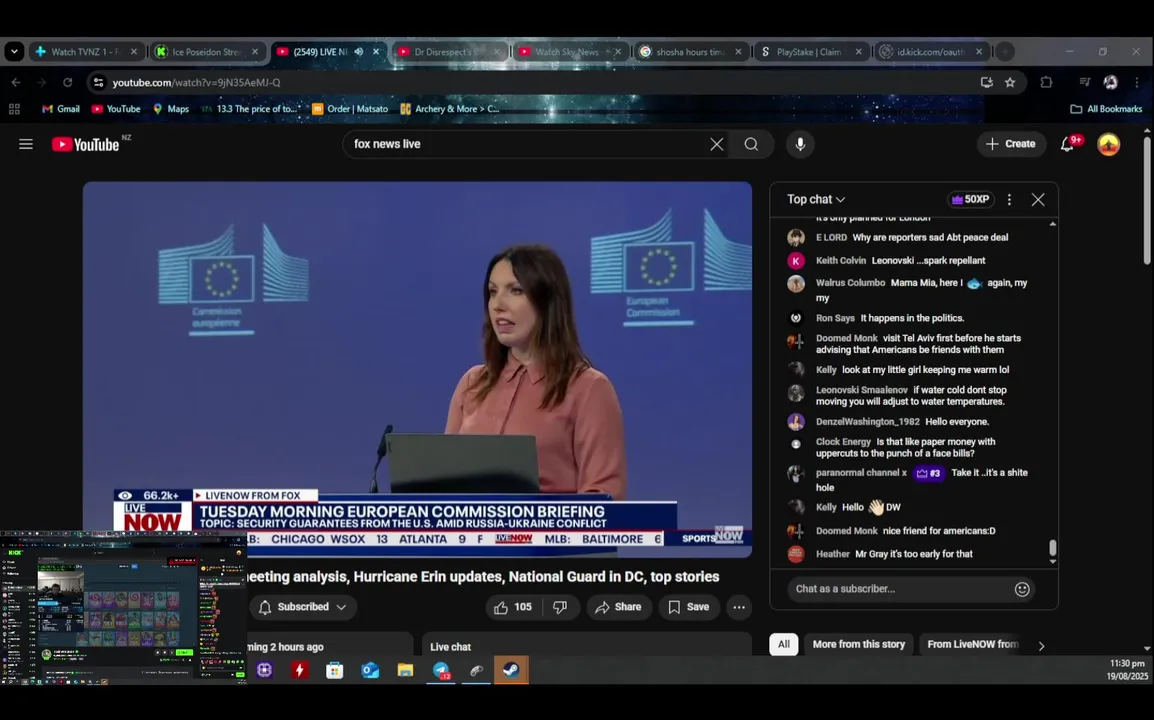This screenshot has width=1154, height=720.
Task: Open chat emoji picker
Action: (1022, 589)
